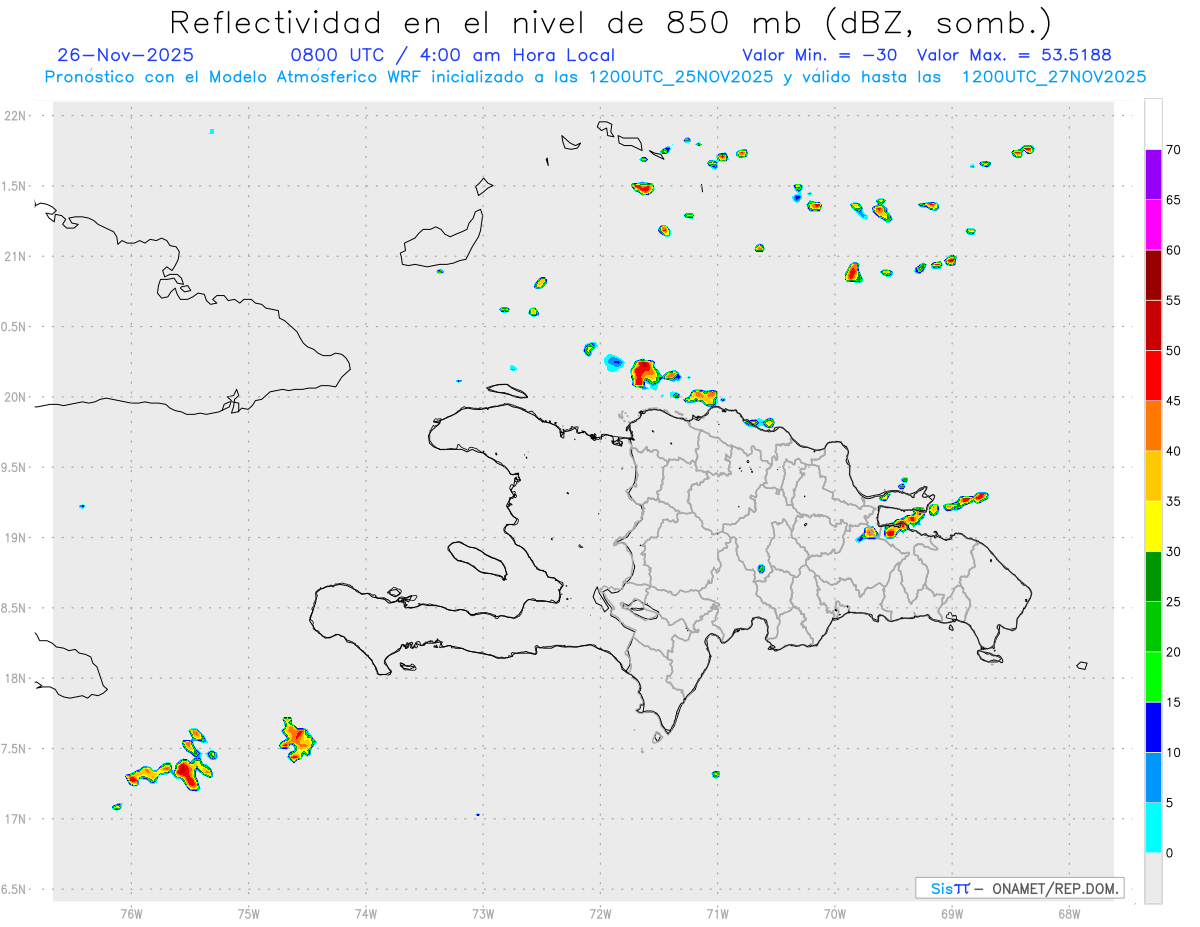Click the "73W" longitude axis label

point(483,913)
